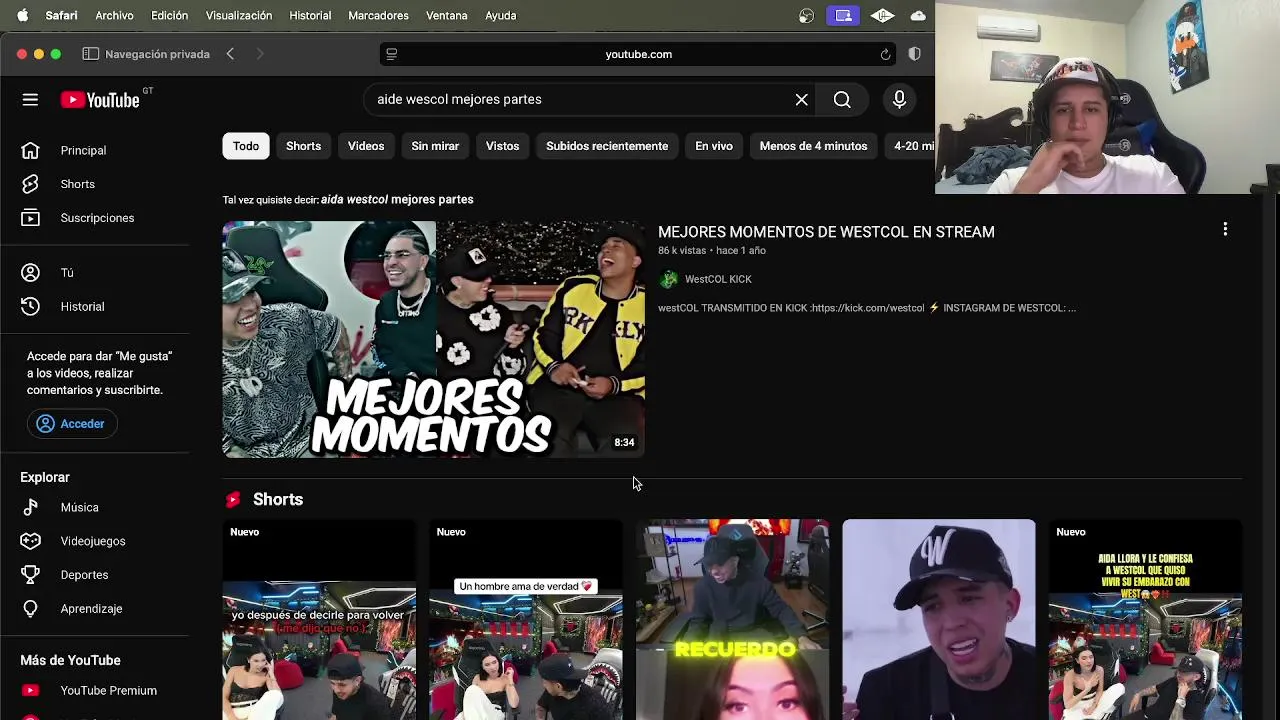Image resolution: width=1280 pixels, height=720 pixels.
Task: Select Subidos recientemente filter chip
Action: (x=607, y=146)
